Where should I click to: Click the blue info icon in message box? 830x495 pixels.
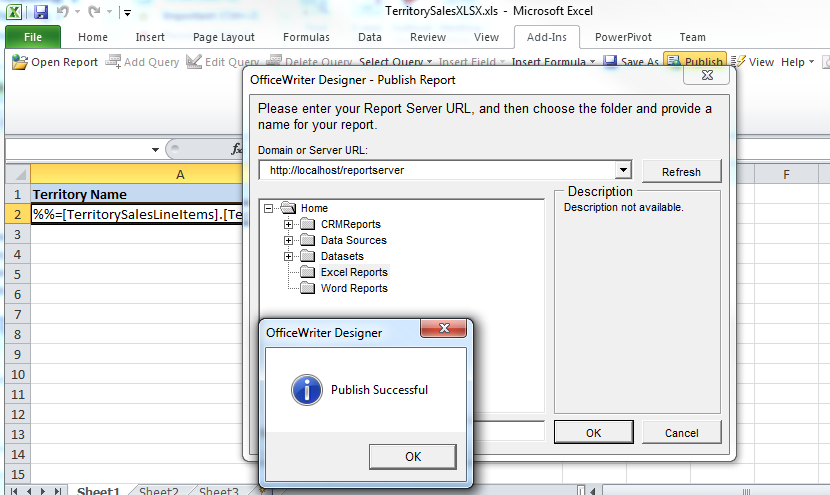pyautogui.click(x=306, y=389)
